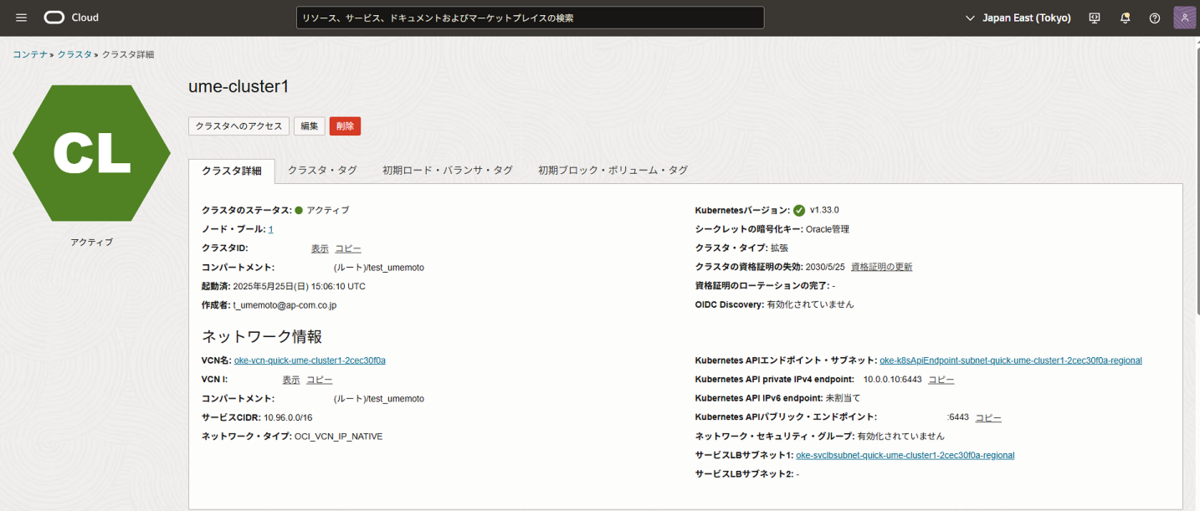Switch to the クラスタ・タグ tab
This screenshot has width=1200, height=511.
point(322,170)
